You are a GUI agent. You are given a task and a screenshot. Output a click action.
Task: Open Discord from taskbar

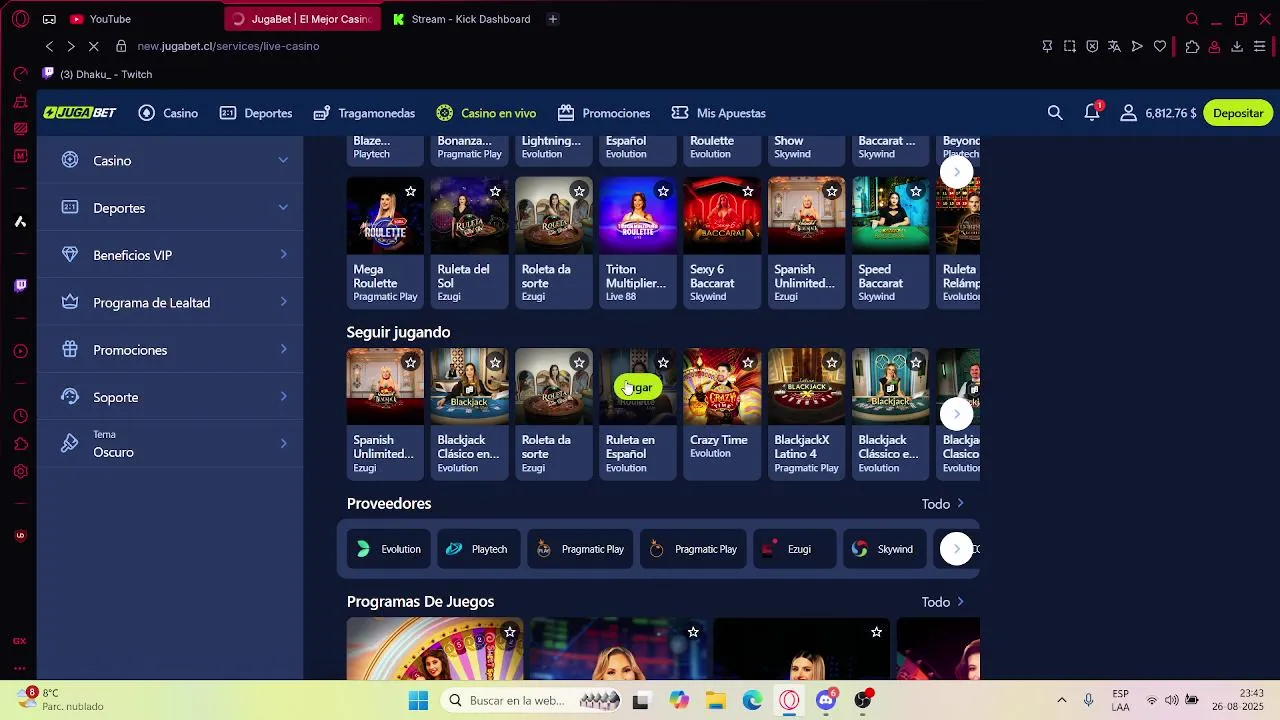(x=826, y=700)
